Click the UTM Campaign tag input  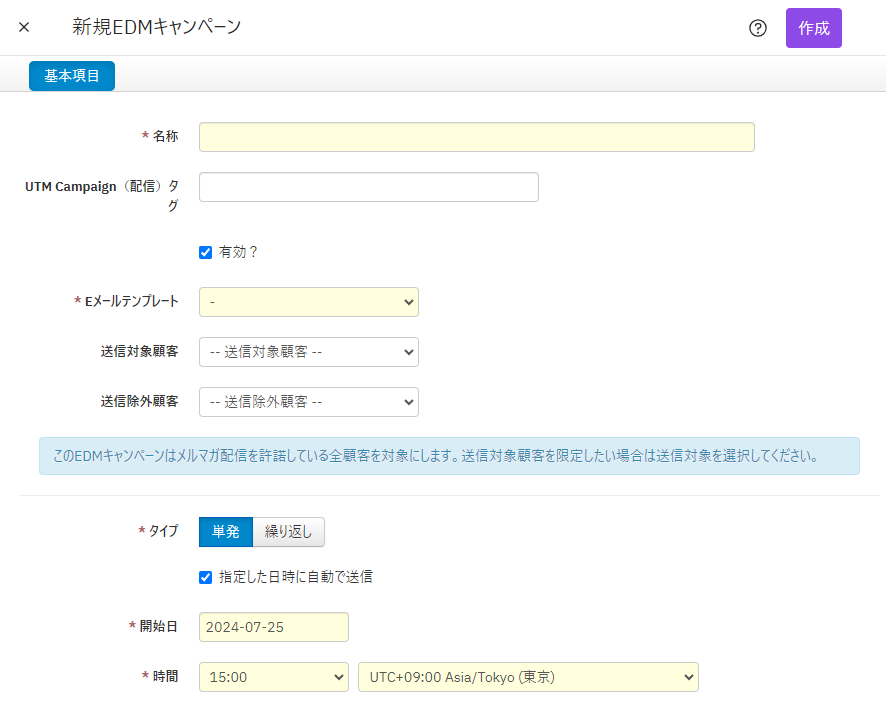pos(368,187)
